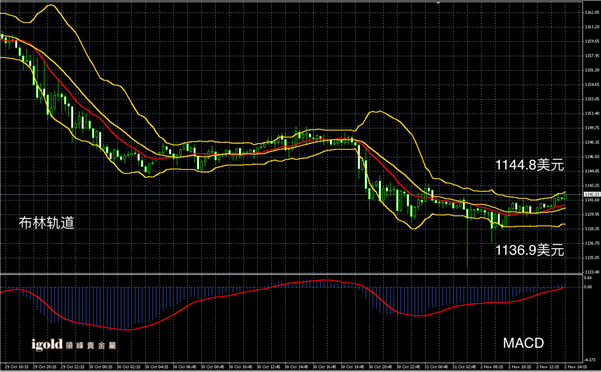Click the MACD indicator label
The image size is (601, 372).
tap(523, 343)
